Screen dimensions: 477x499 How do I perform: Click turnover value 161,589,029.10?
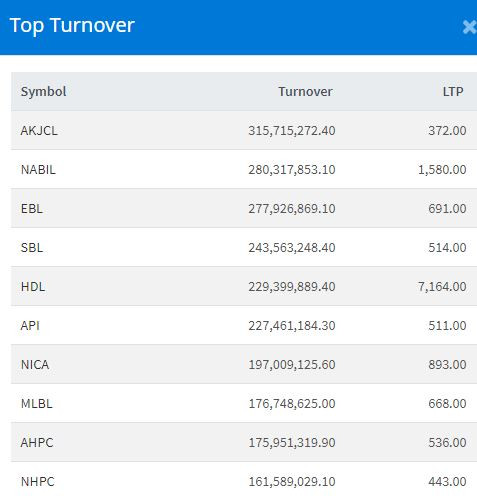pos(292,481)
